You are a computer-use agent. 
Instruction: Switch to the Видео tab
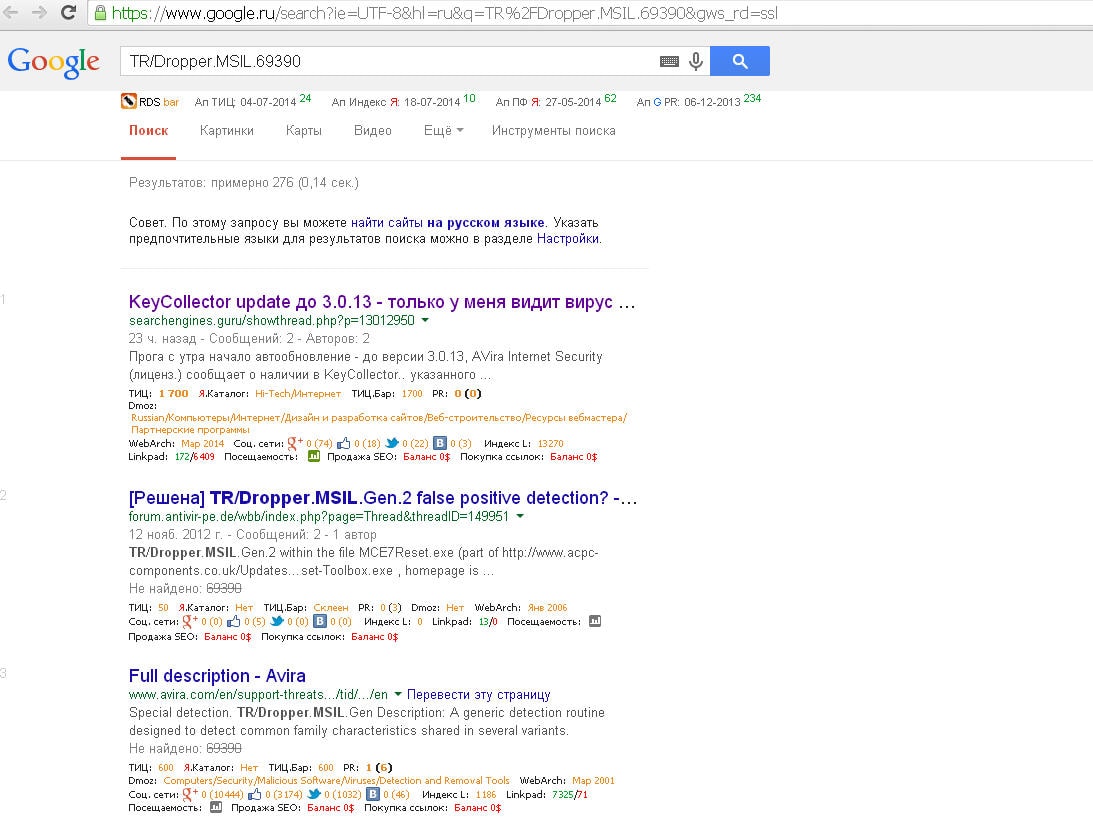tap(373, 130)
